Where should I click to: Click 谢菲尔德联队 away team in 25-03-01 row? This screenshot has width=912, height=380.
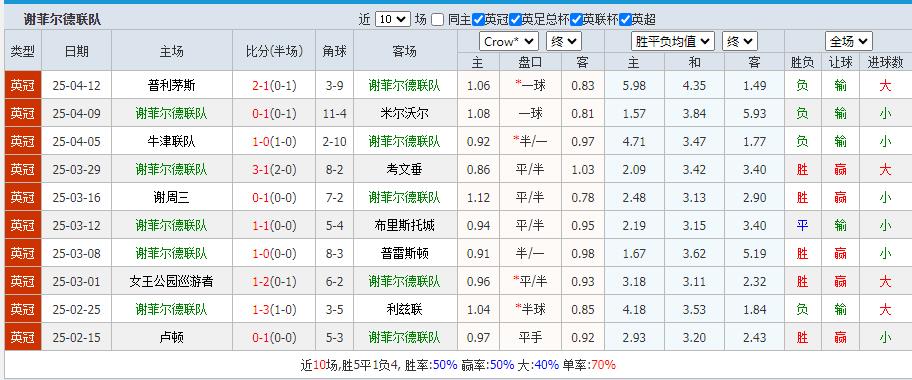click(x=404, y=281)
